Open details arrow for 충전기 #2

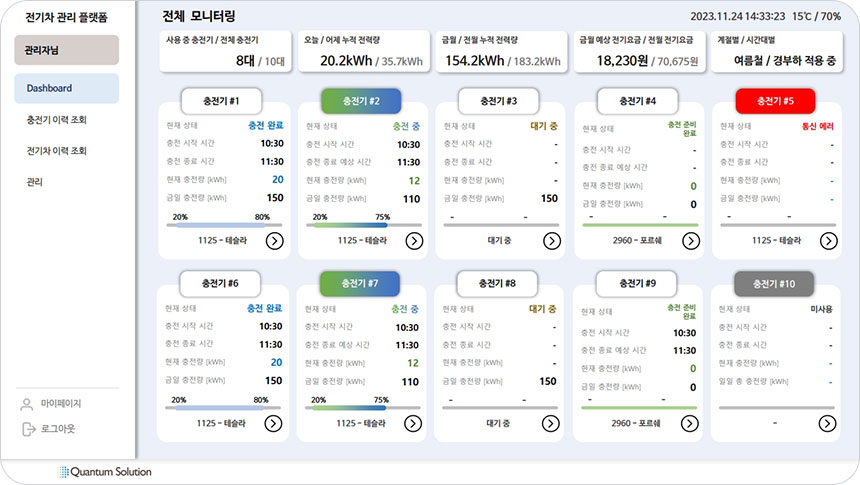[x=414, y=240]
